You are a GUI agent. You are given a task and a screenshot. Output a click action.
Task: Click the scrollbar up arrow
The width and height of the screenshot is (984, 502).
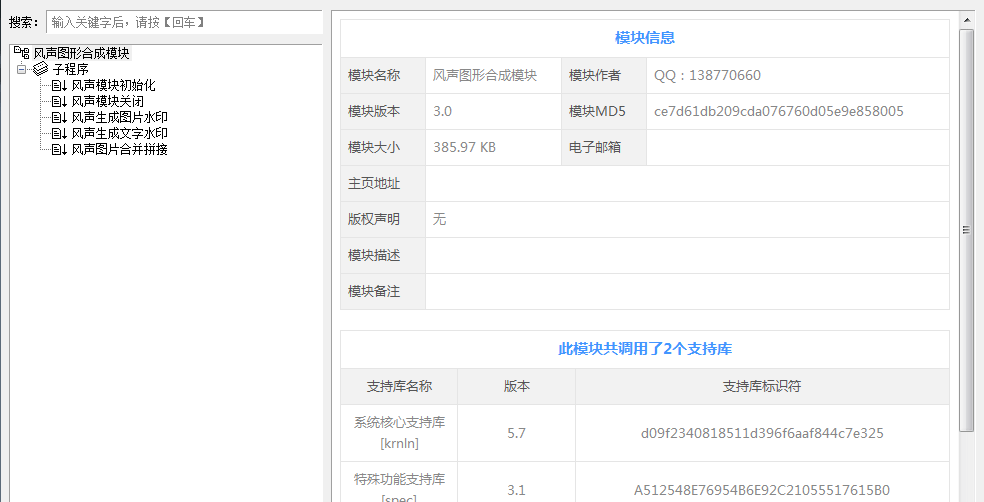click(966, 18)
